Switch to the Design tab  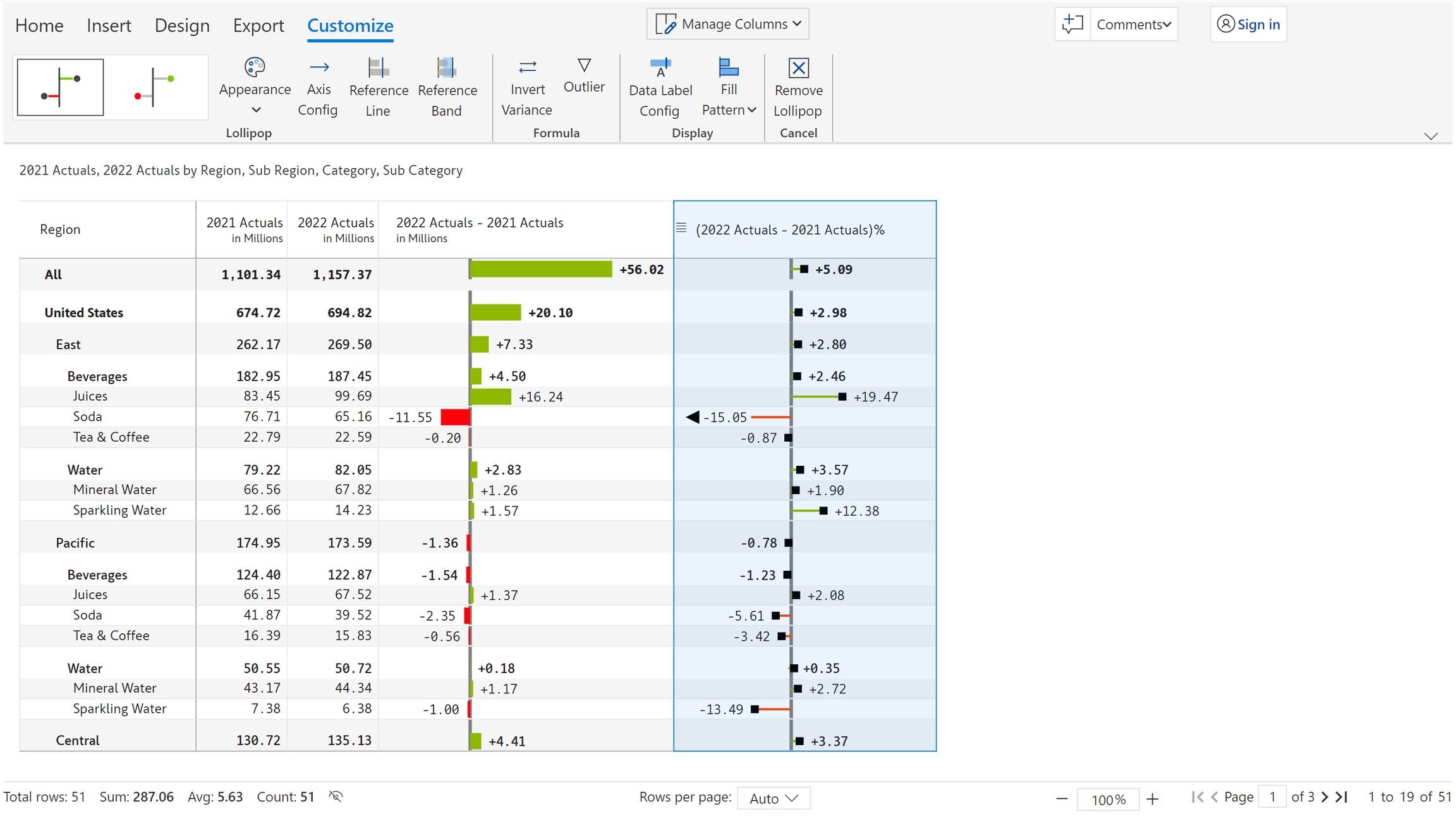182,25
